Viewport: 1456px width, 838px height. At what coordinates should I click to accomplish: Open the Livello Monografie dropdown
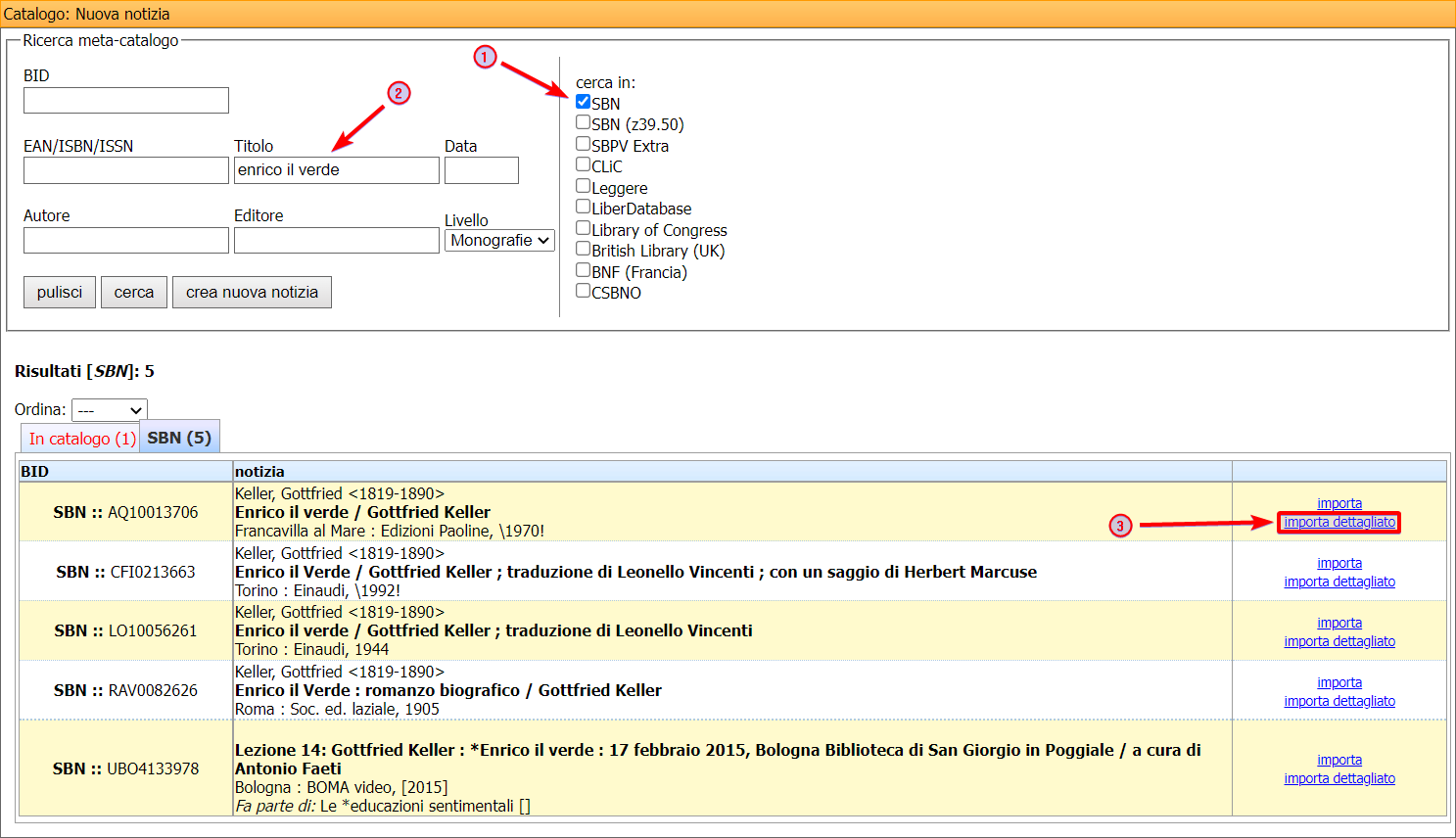[499, 241]
